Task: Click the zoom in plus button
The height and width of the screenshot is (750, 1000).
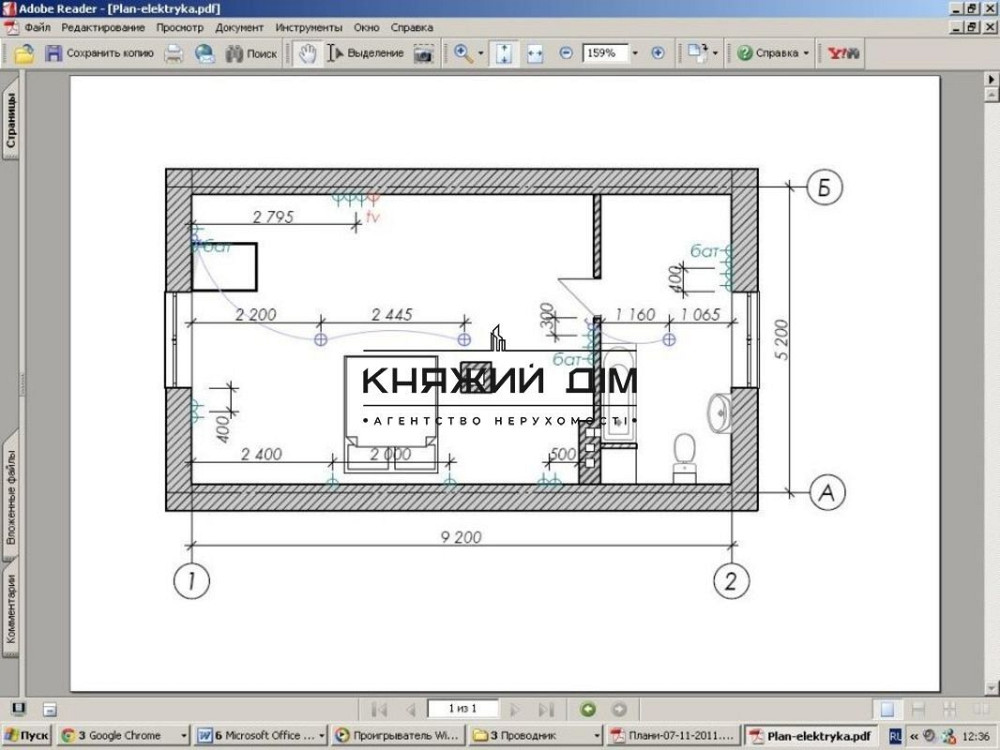Action: [657, 53]
